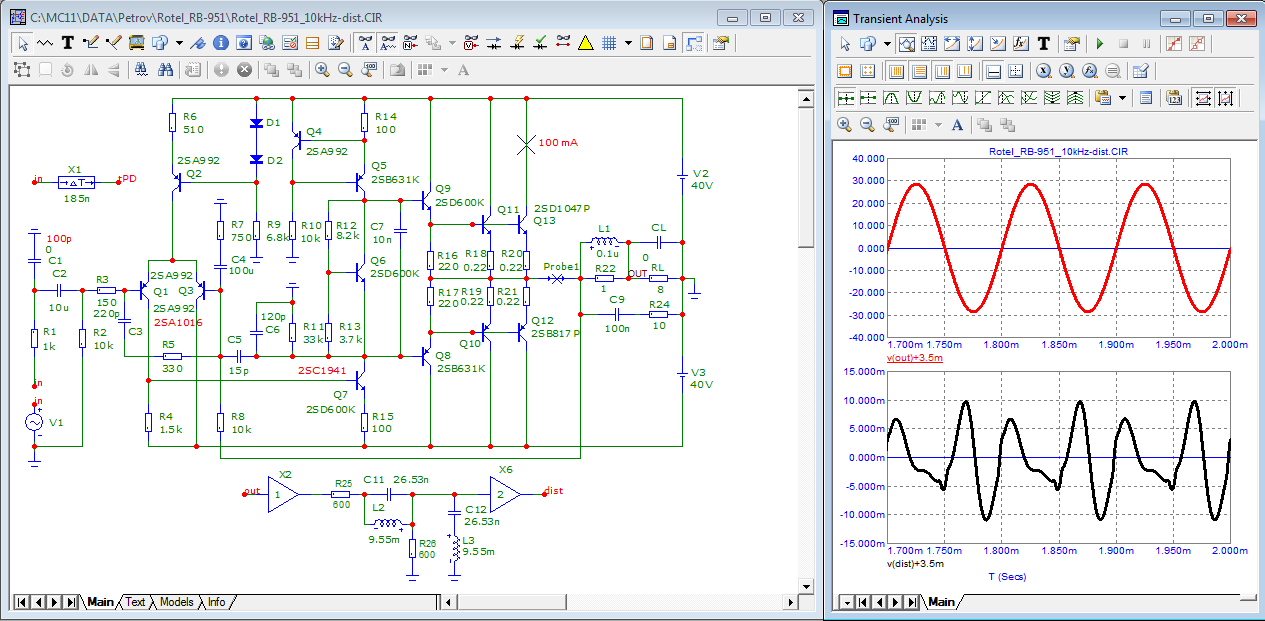Viewport: 1265px width, 621px height.
Task: Click the Peak function icon in Transient toolbar
Action: pos(891,98)
